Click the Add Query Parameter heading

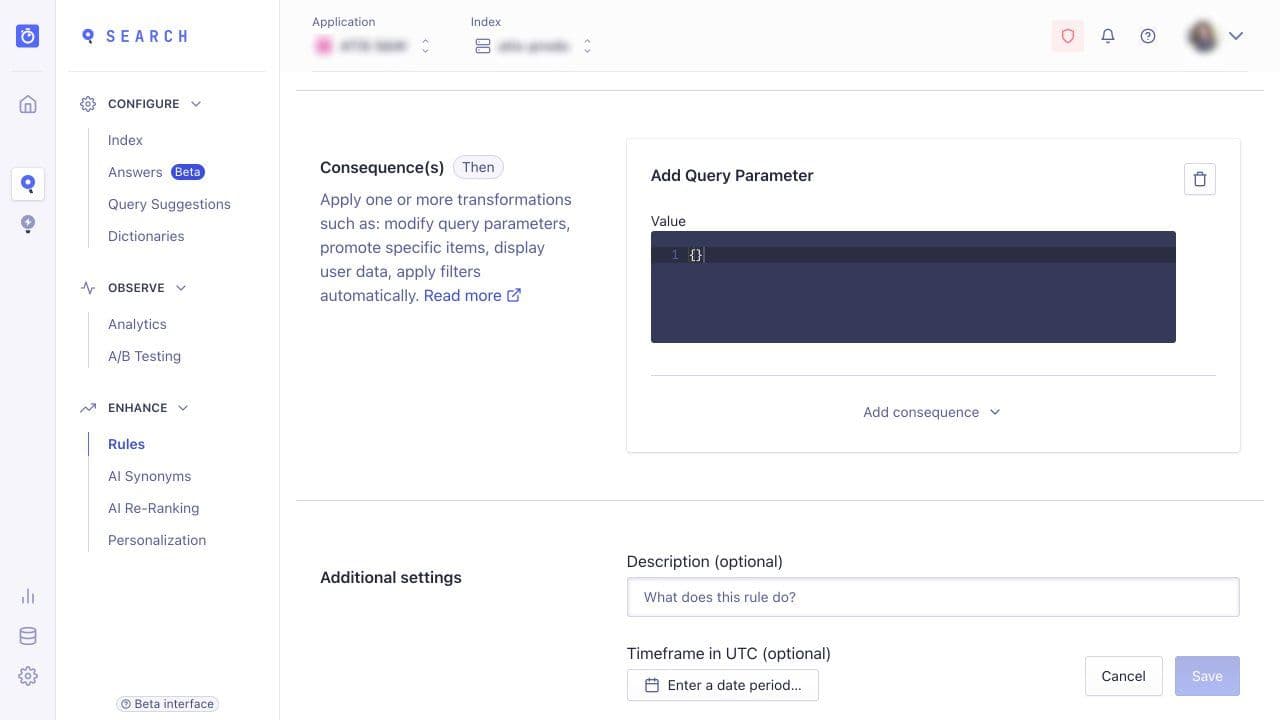[732, 175]
